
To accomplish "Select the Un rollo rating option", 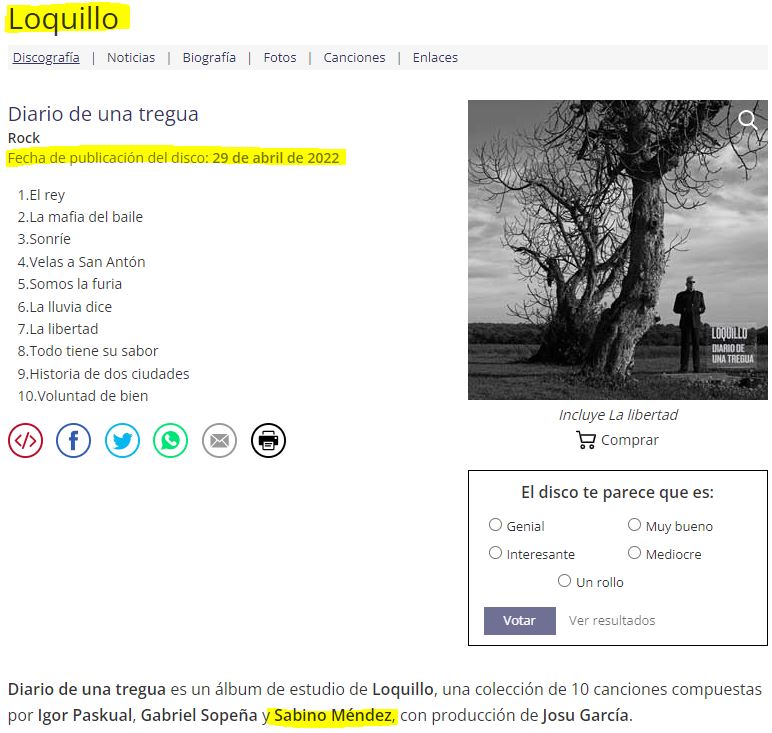I will coord(564,581).
